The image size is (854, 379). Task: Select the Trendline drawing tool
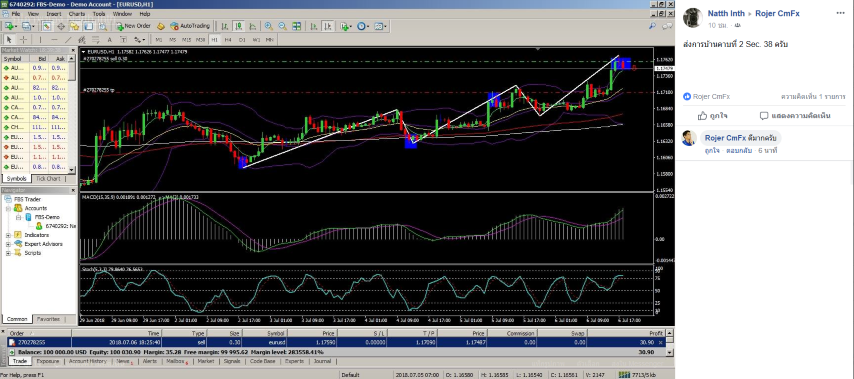[x=68, y=40]
